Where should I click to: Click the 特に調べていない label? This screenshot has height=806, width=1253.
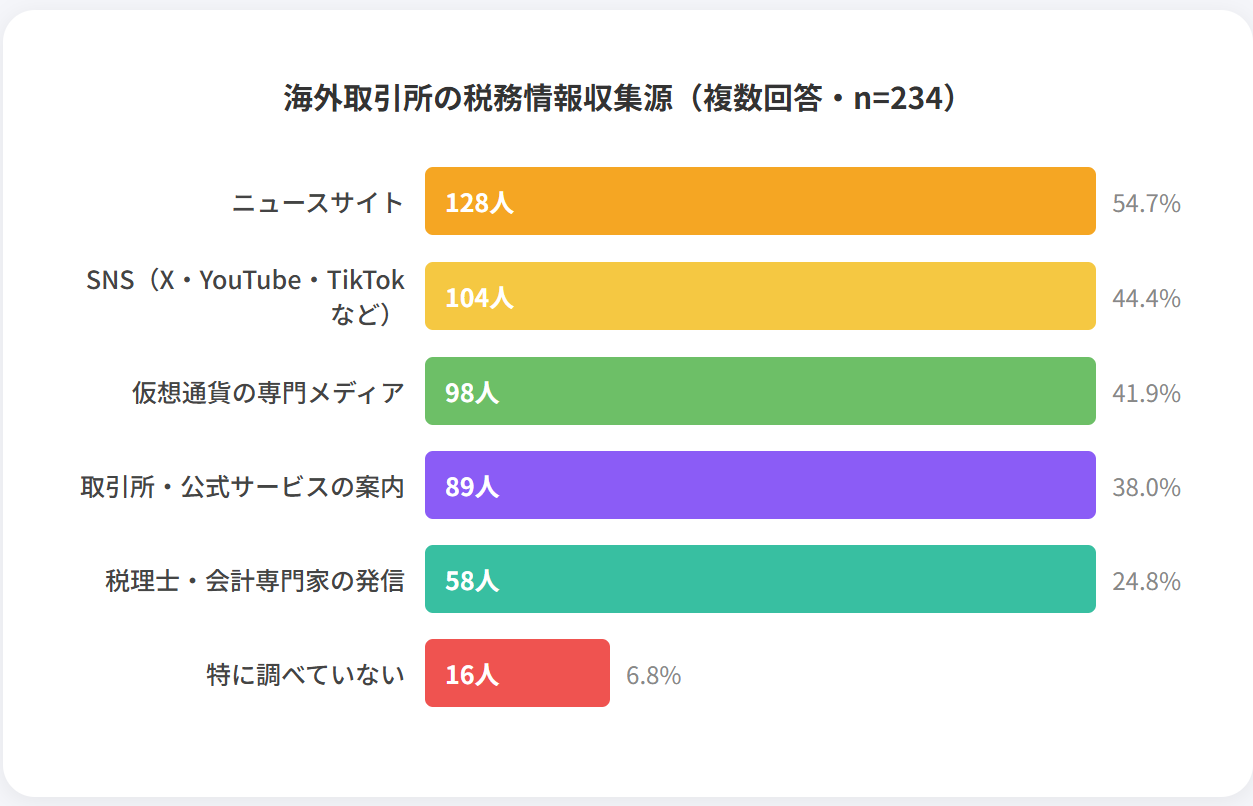point(305,675)
